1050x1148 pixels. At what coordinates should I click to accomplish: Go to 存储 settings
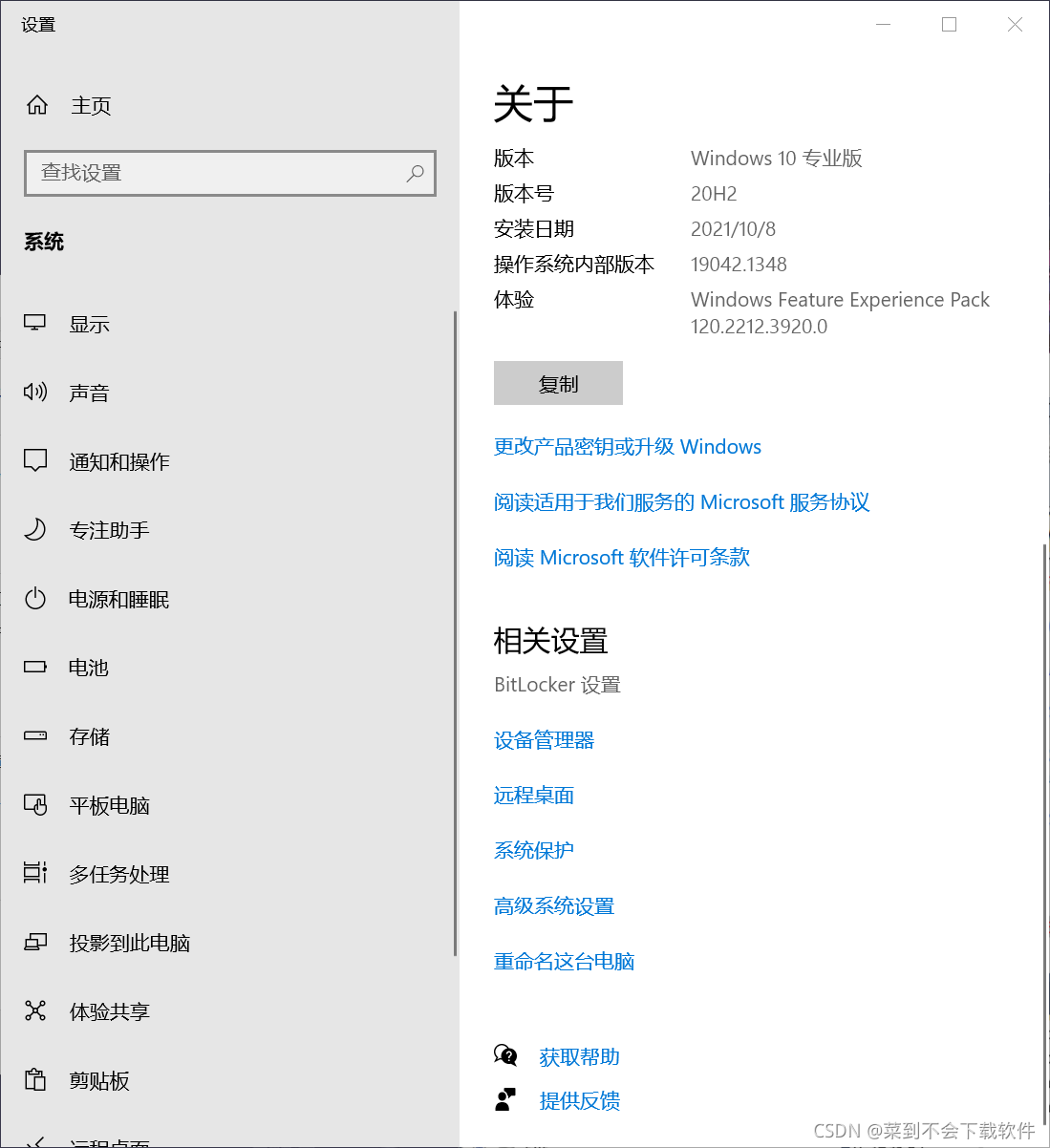pos(89,736)
